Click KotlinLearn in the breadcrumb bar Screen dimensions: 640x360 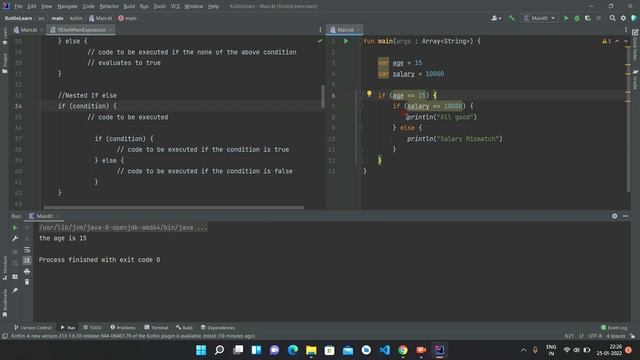(x=18, y=18)
